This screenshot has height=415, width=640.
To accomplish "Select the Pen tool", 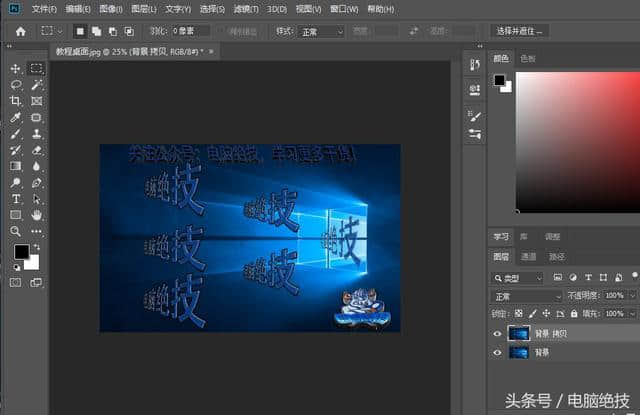I will click(36, 182).
